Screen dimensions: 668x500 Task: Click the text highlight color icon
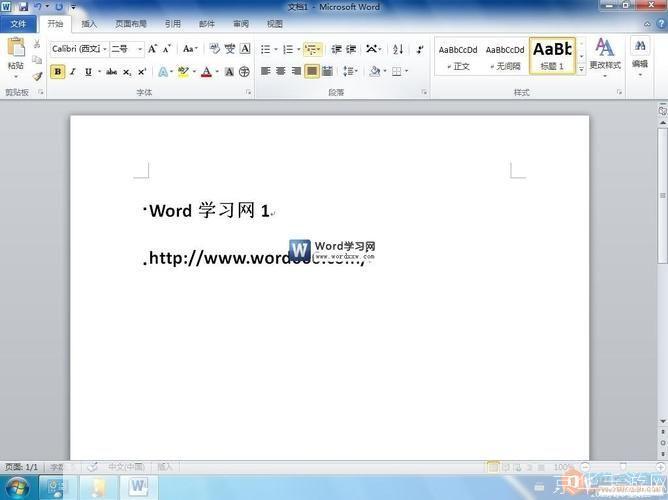coord(183,72)
